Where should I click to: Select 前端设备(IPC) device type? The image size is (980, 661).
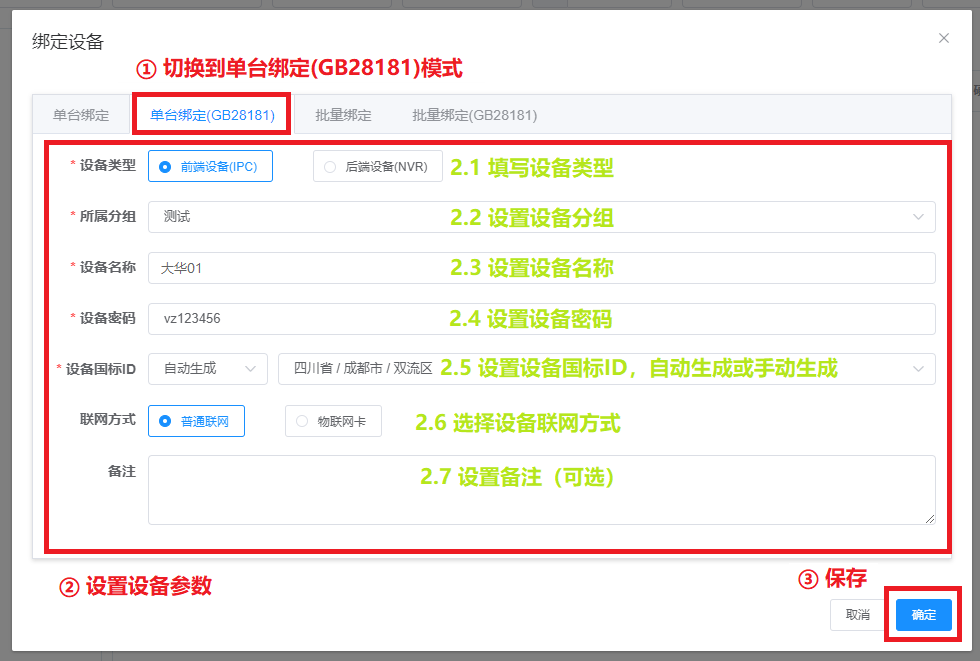[x=210, y=166]
